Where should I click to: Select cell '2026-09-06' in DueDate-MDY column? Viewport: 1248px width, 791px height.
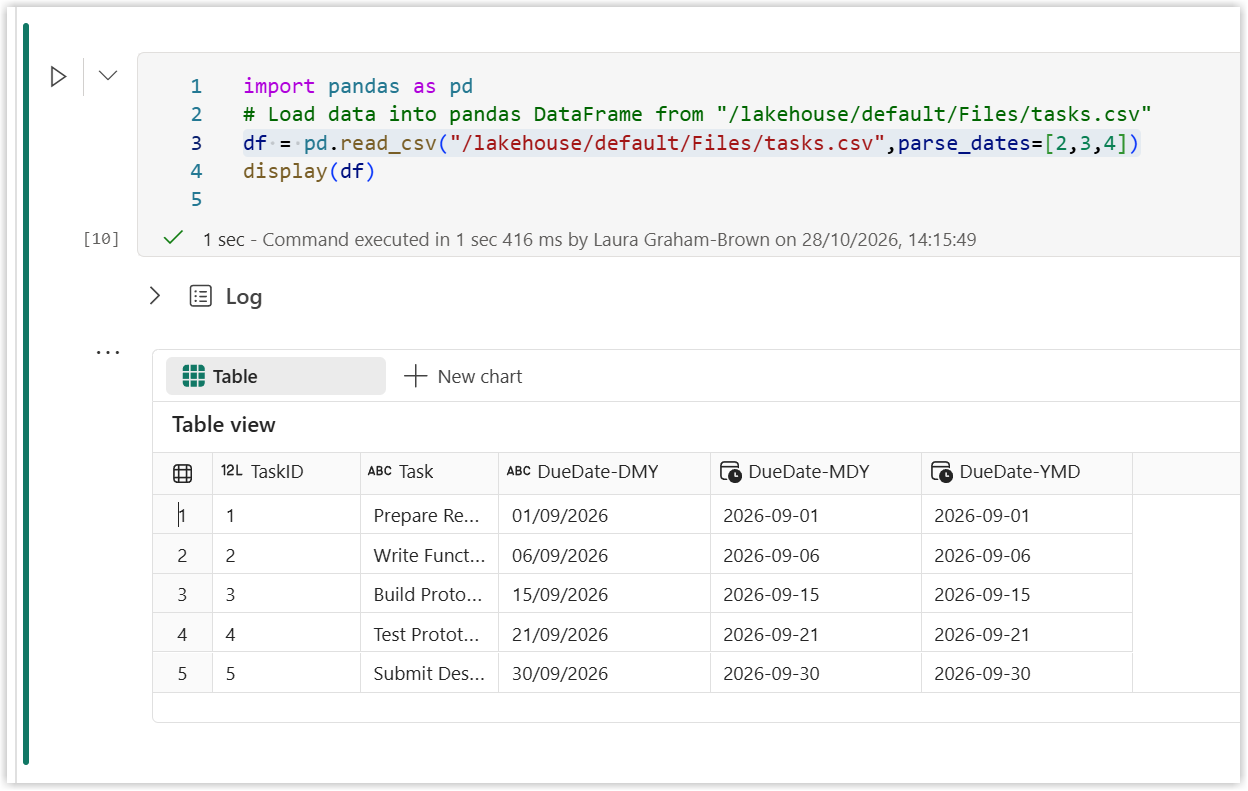816,555
